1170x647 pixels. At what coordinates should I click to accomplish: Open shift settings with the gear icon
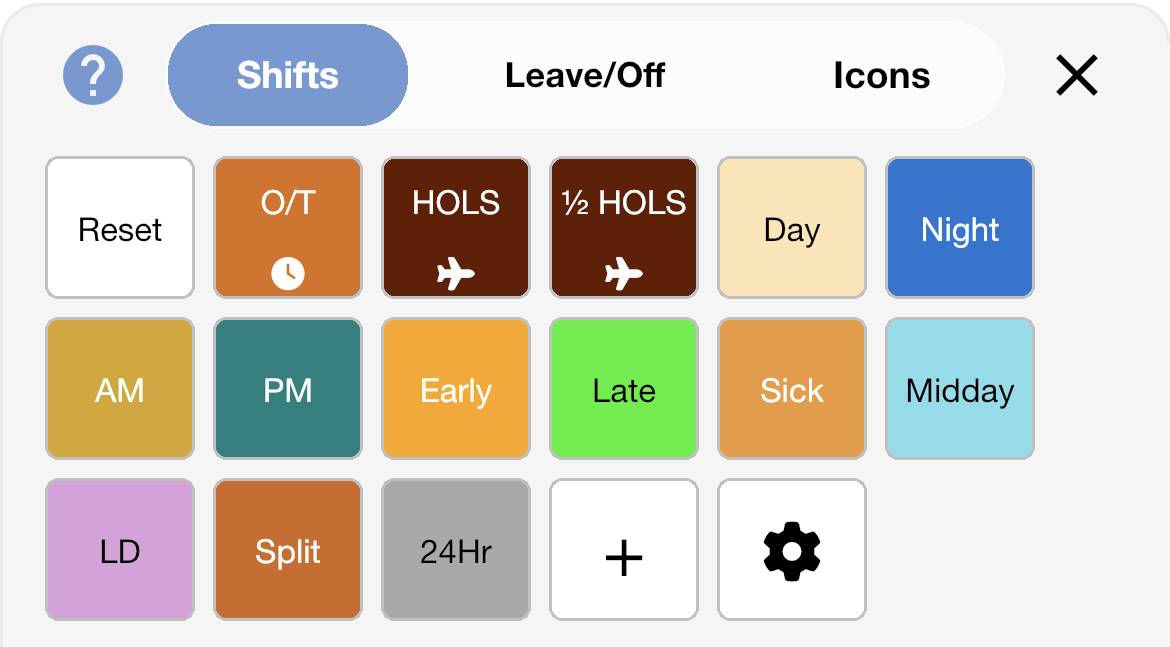791,549
